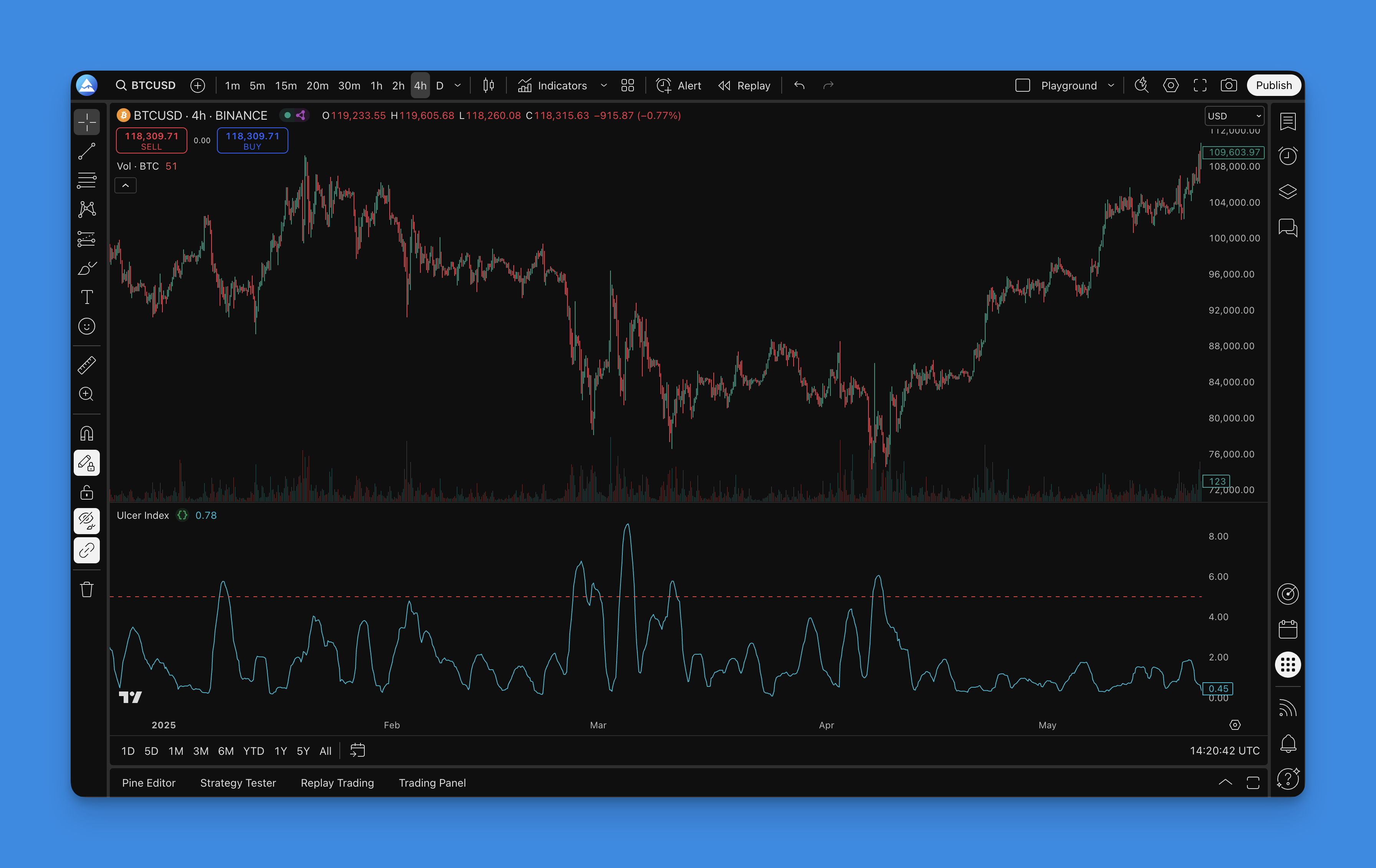Activate the zoom-in tool
Screen dimensions: 1376x868
pyautogui.click(x=87, y=394)
